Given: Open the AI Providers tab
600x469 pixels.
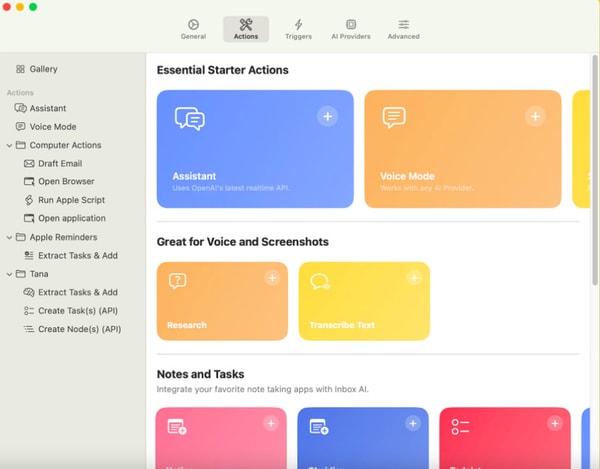Looking at the screenshot, I should click(x=350, y=29).
